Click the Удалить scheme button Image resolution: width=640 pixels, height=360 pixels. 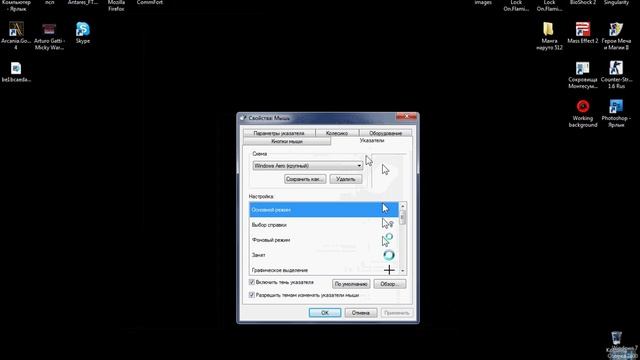click(x=346, y=179)
